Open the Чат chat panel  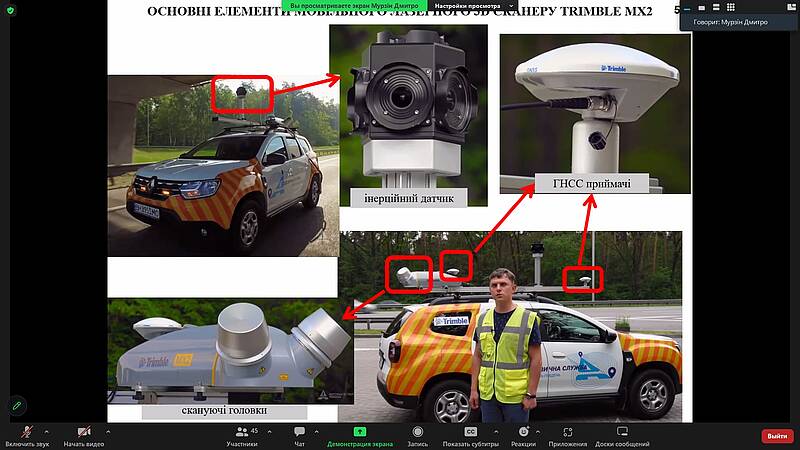[x=299, y=436]
